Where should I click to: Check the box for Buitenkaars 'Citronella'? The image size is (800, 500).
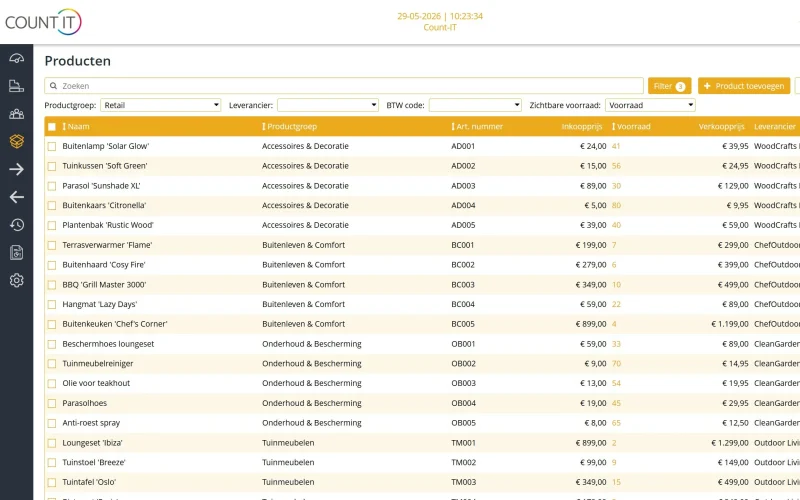pos(52,206)
